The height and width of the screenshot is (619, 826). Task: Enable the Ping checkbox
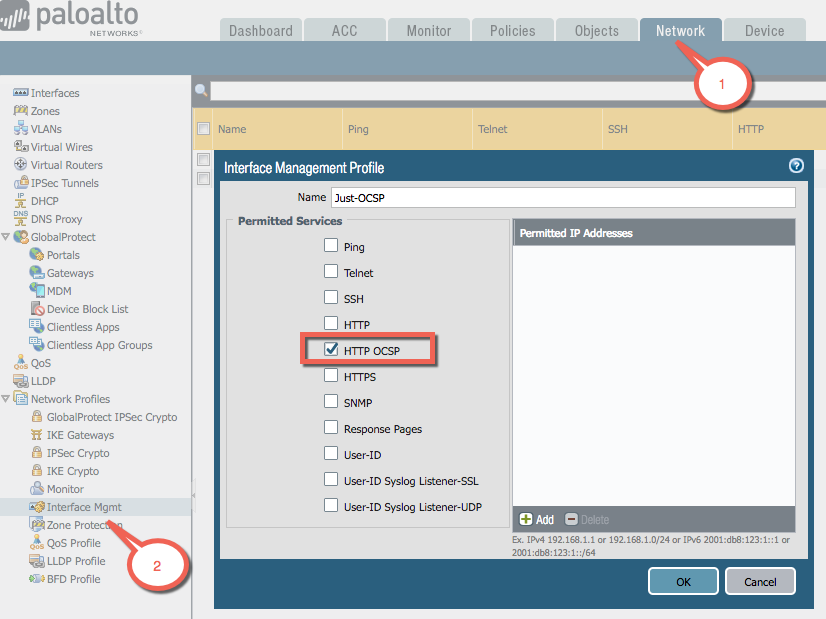point(331,245)
